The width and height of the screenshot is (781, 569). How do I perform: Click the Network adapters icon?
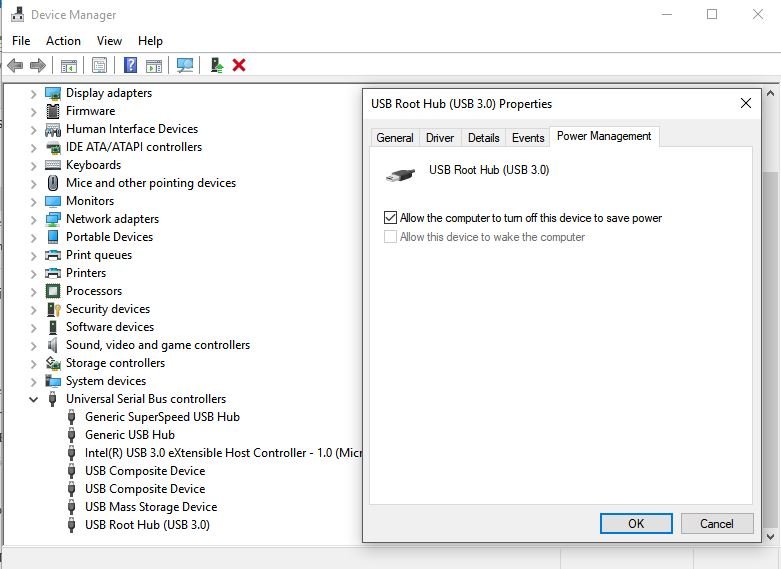pos(53,219)
